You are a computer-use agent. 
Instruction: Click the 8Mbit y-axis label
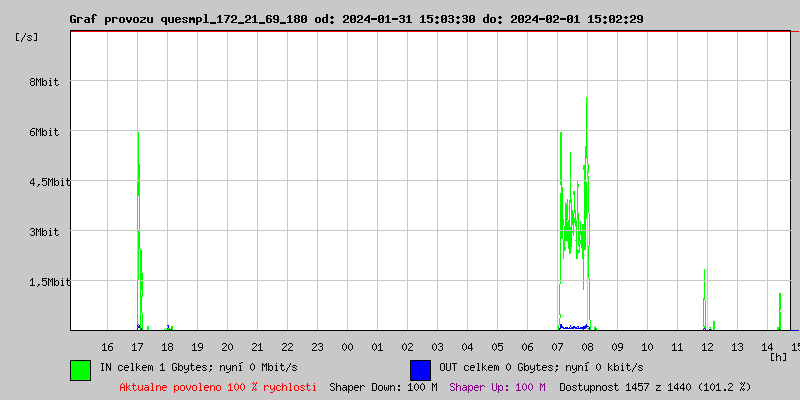[44, 82]
